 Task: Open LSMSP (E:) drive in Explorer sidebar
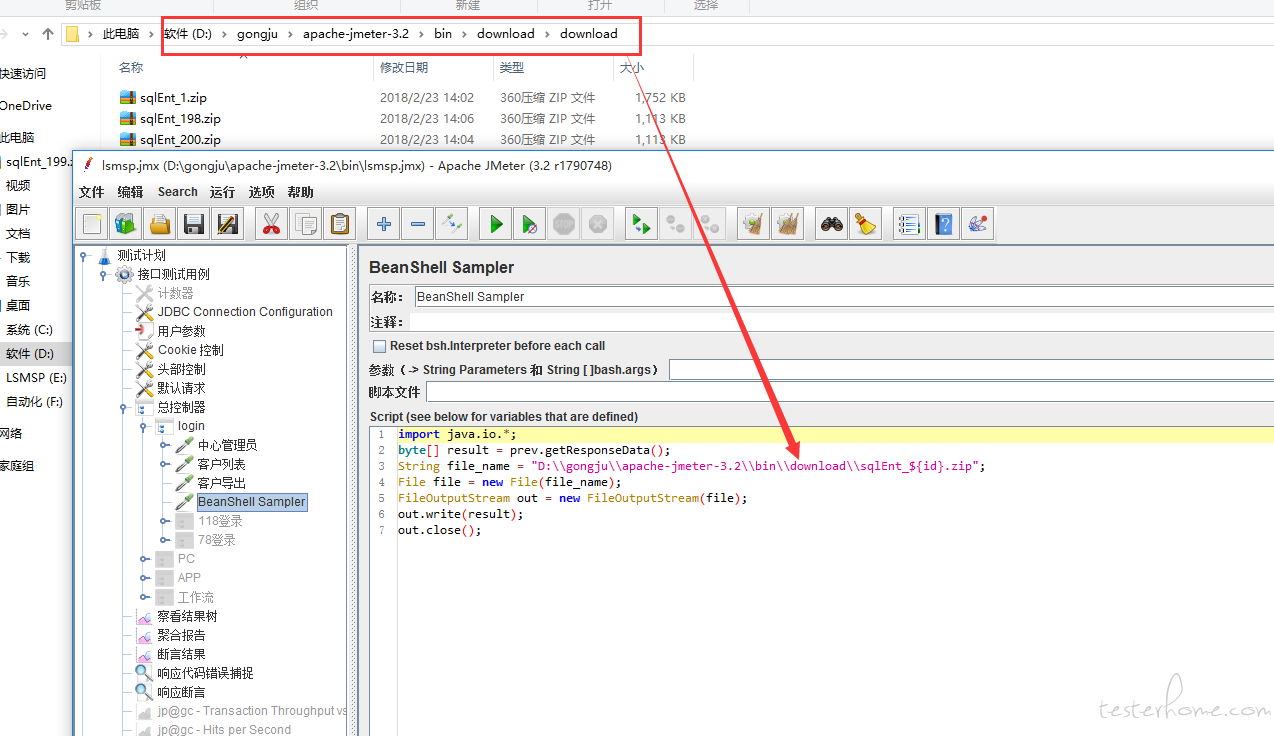36,378
